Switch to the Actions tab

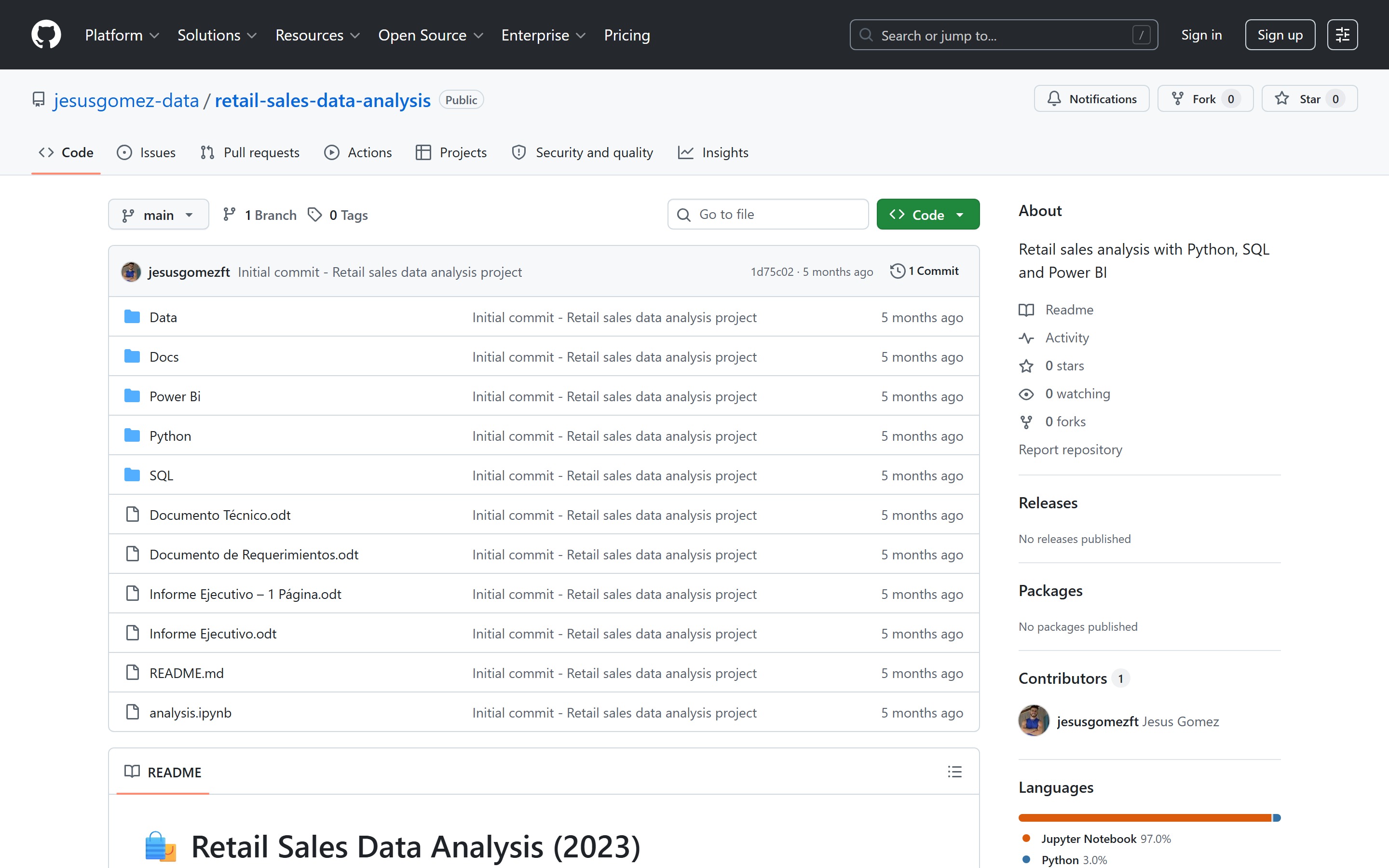[x=357, y=152]
